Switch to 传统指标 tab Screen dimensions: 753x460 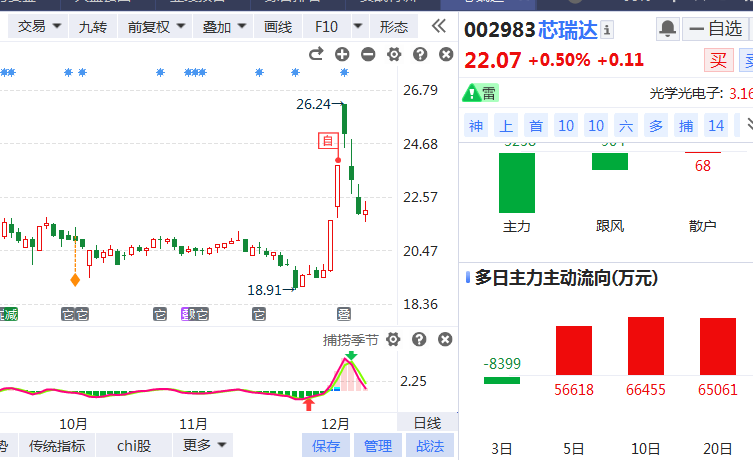57,446
